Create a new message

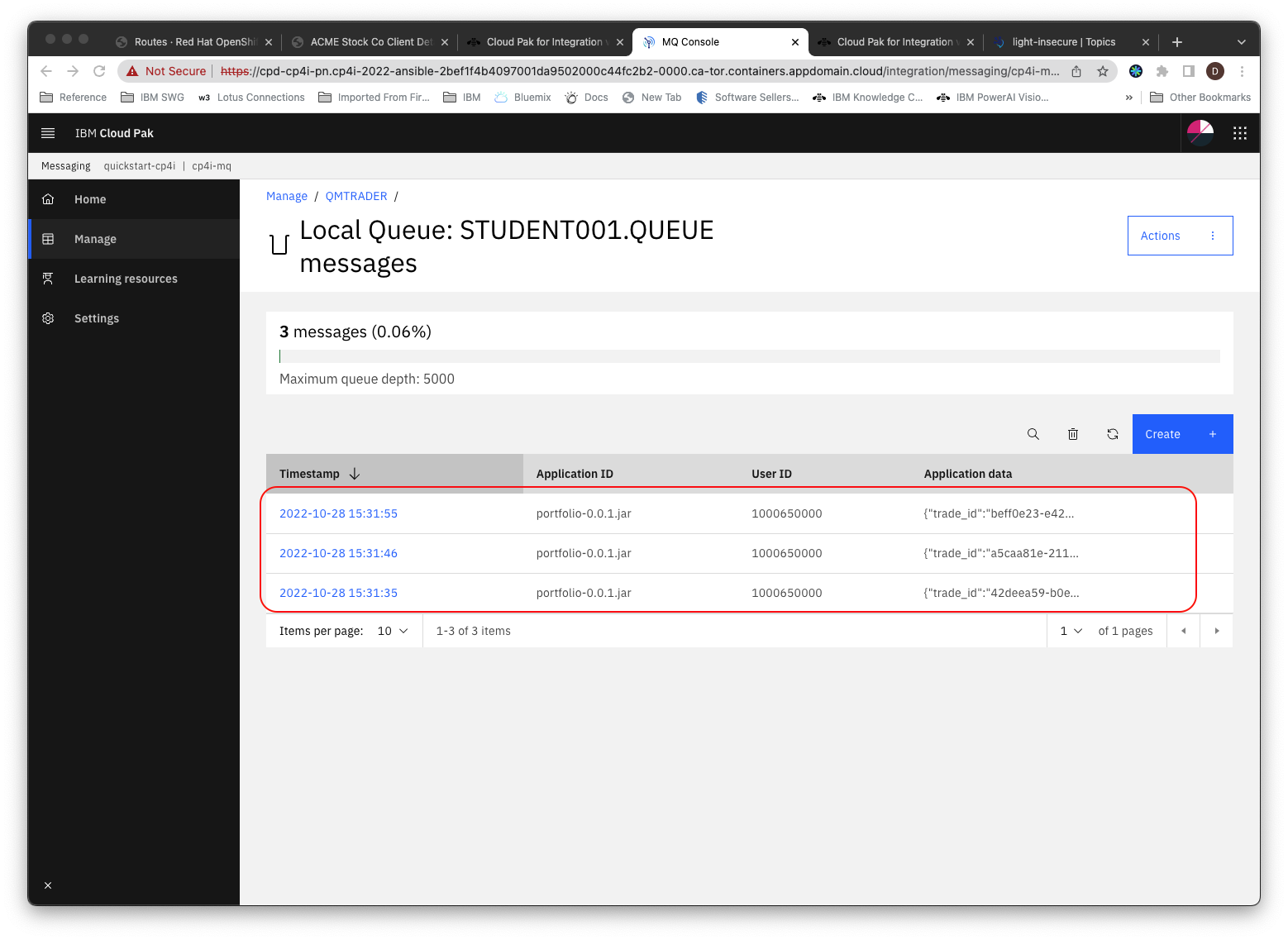tap(1182, 434)
